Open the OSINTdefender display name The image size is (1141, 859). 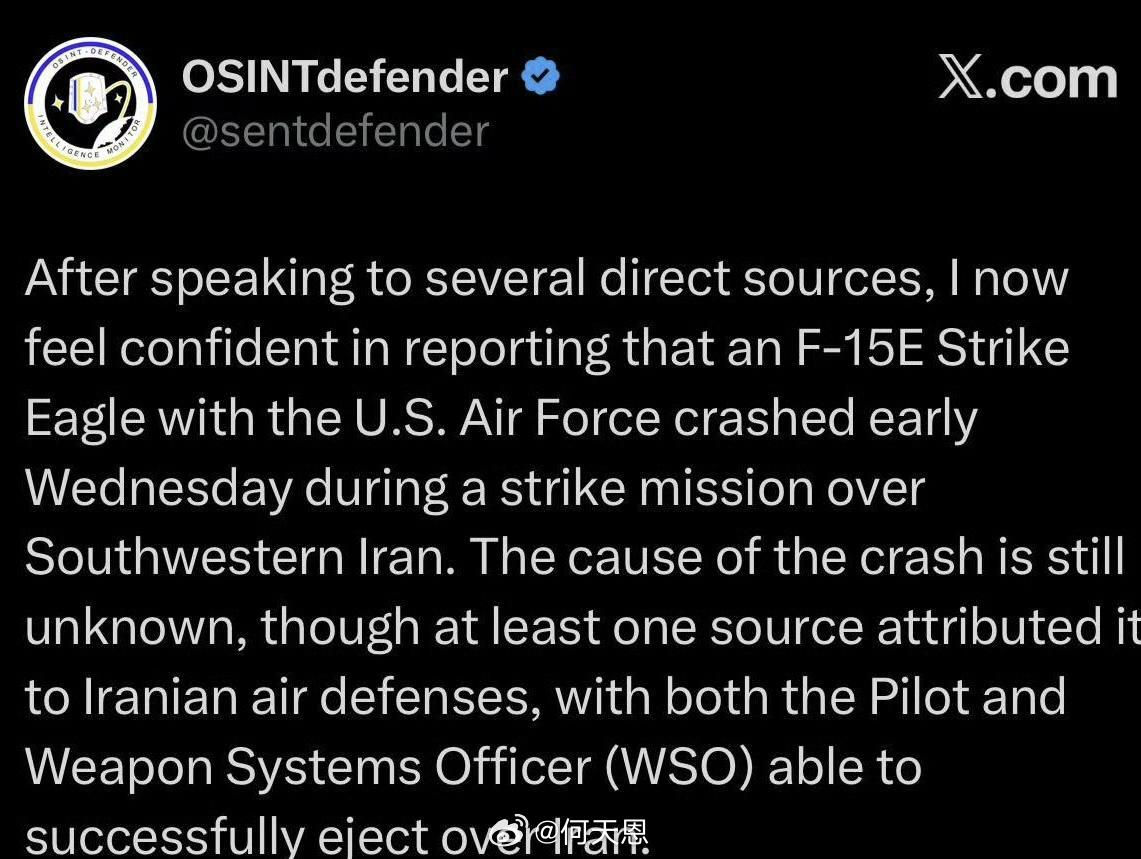[345, 77]
